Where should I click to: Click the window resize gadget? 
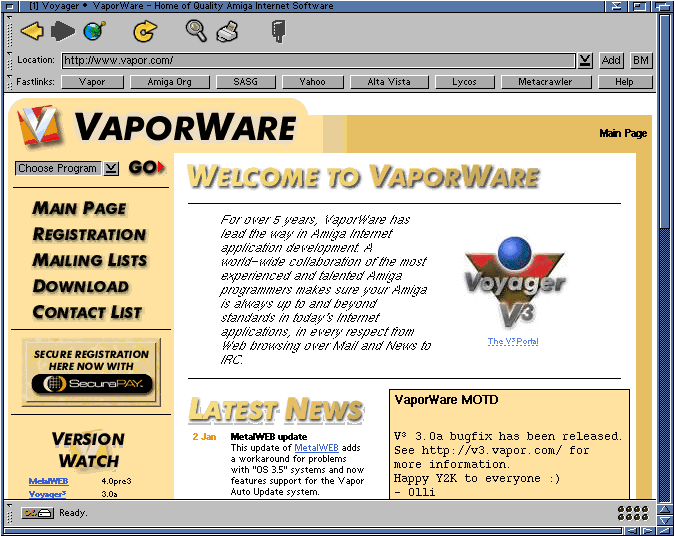(665, 531)
